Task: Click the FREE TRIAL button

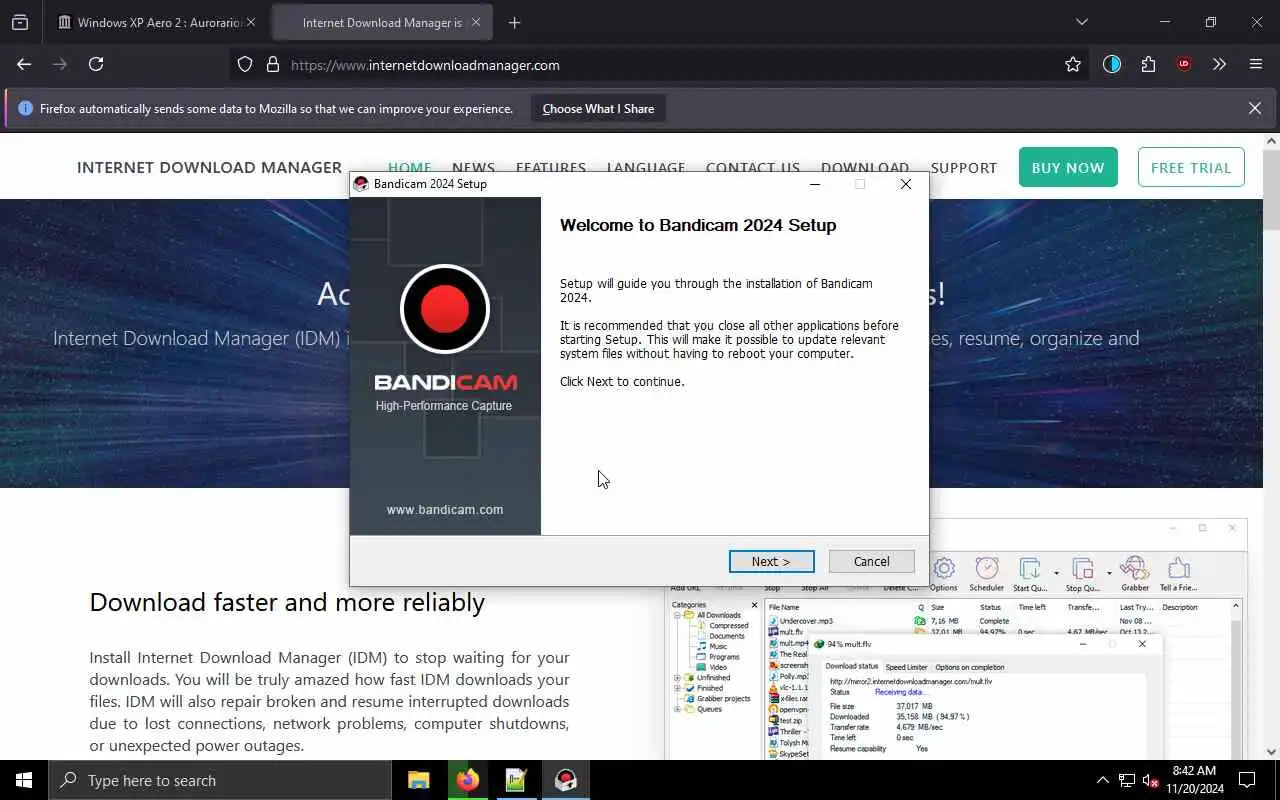Action: click(x=1191, y=167)
